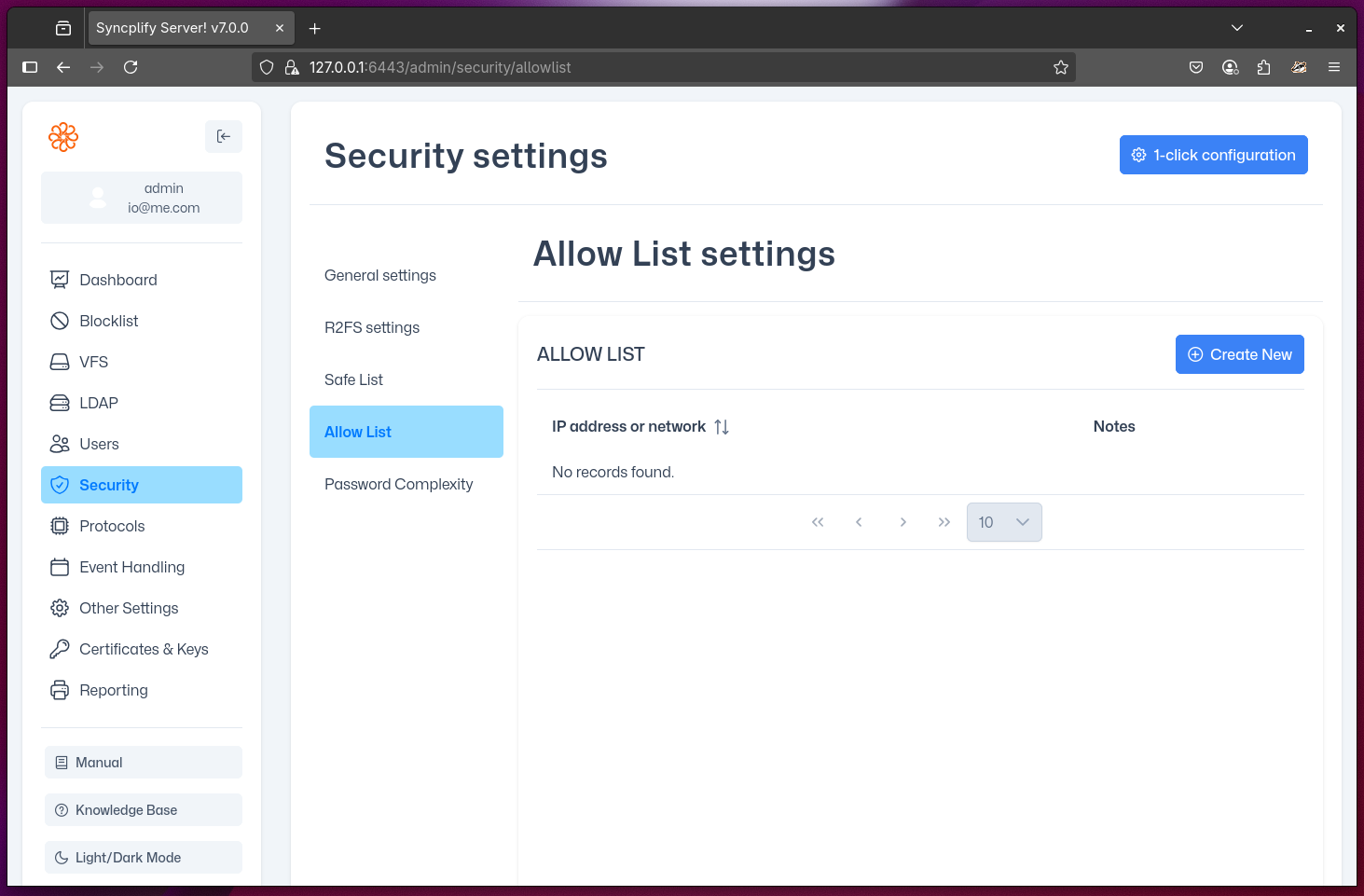Collapse sidebar using the arrow icon
Viewport: 1364px width, 896px height.
pos(224,136)
